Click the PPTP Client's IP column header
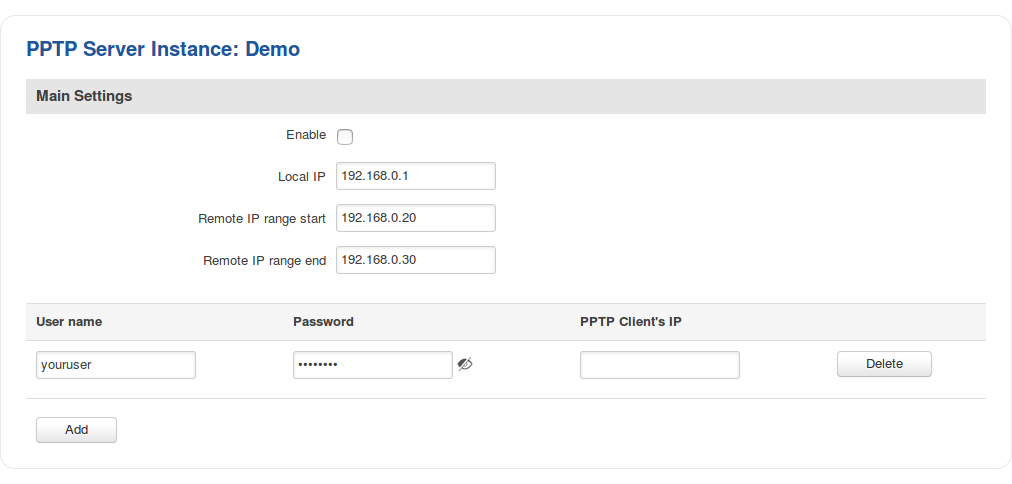Image resolution: width=1012 pixels, height=484 pixels. (x=631, y=322)
